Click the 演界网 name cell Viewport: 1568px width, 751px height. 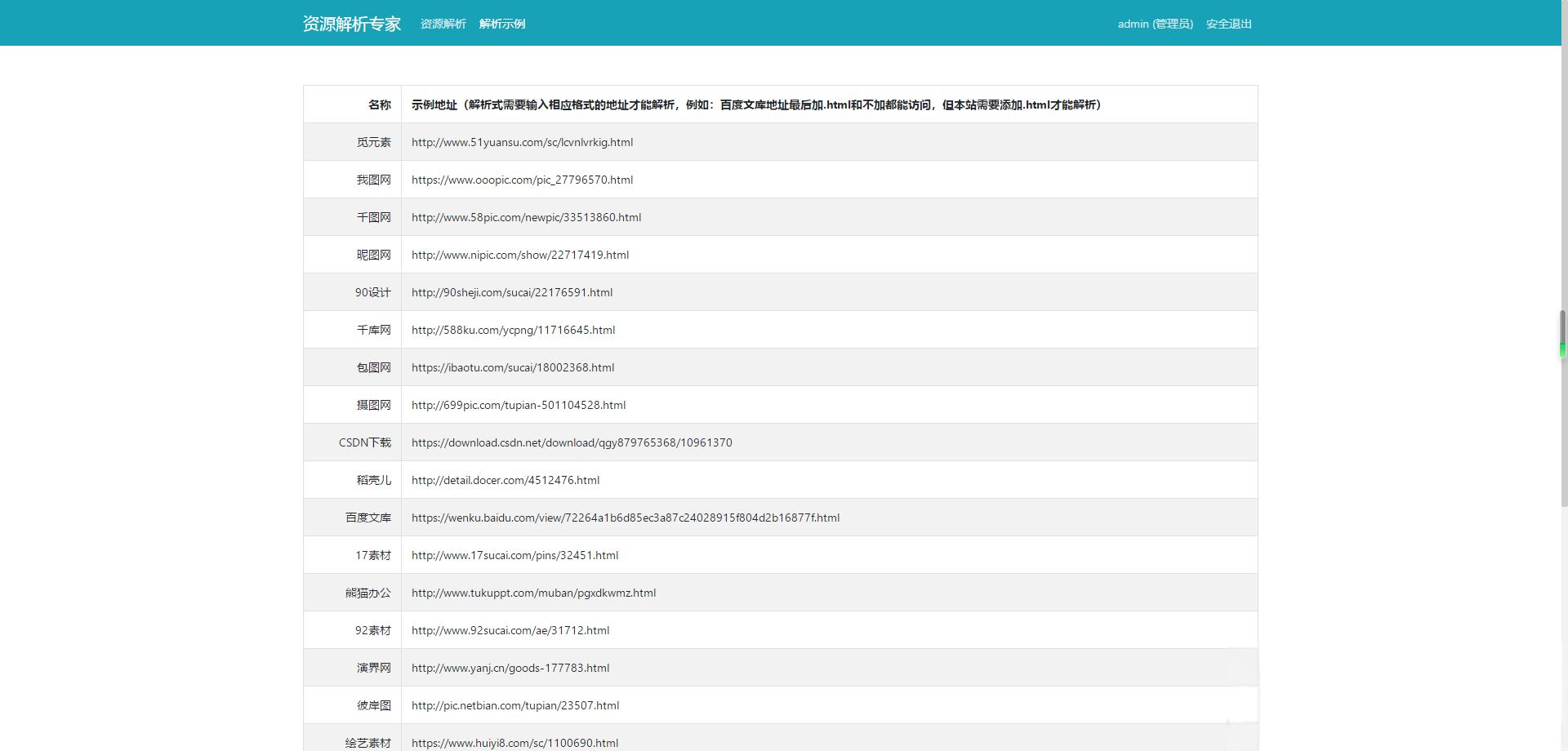[x=352, y=668]
